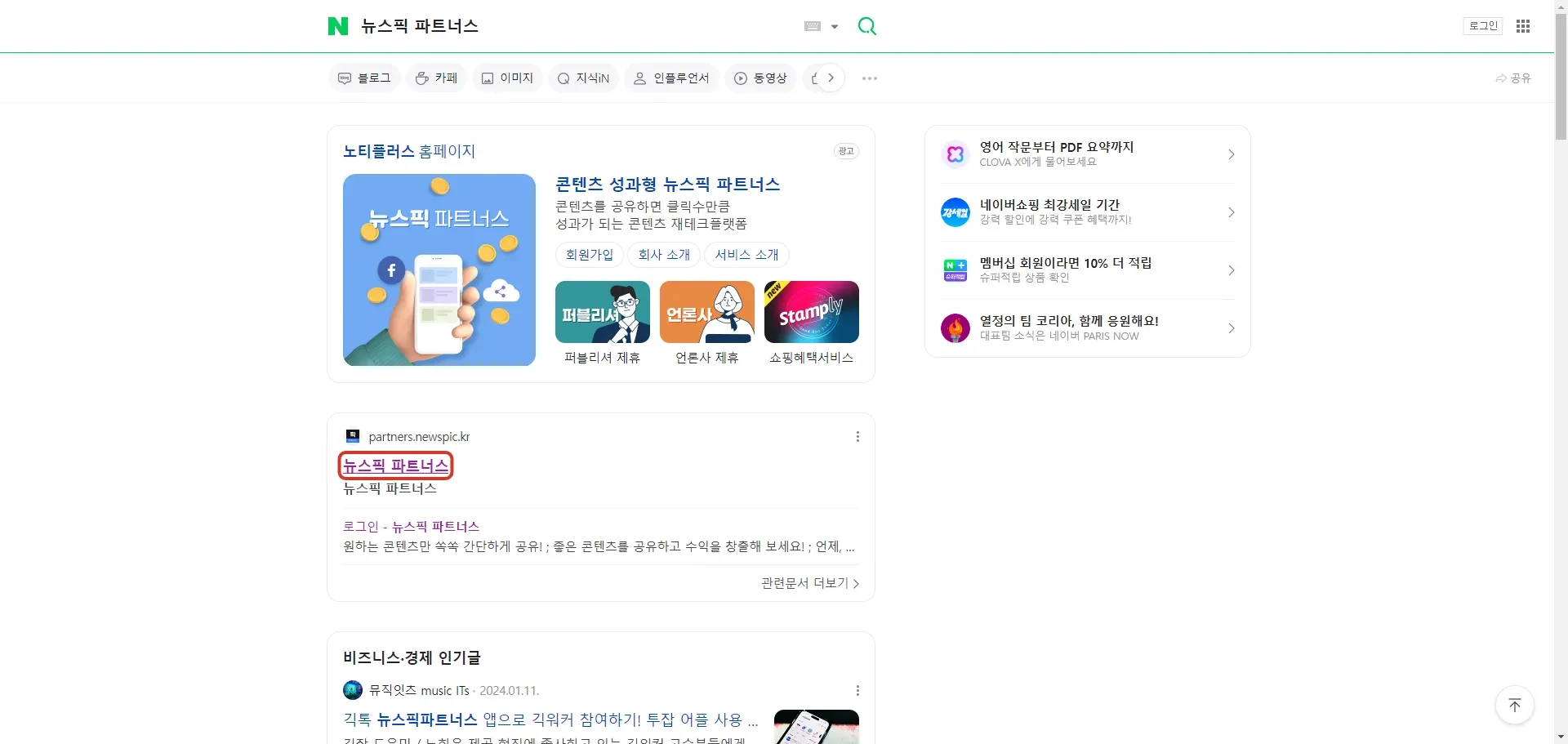
Task: Switch to the 동영상 tab
Action: 760,78
